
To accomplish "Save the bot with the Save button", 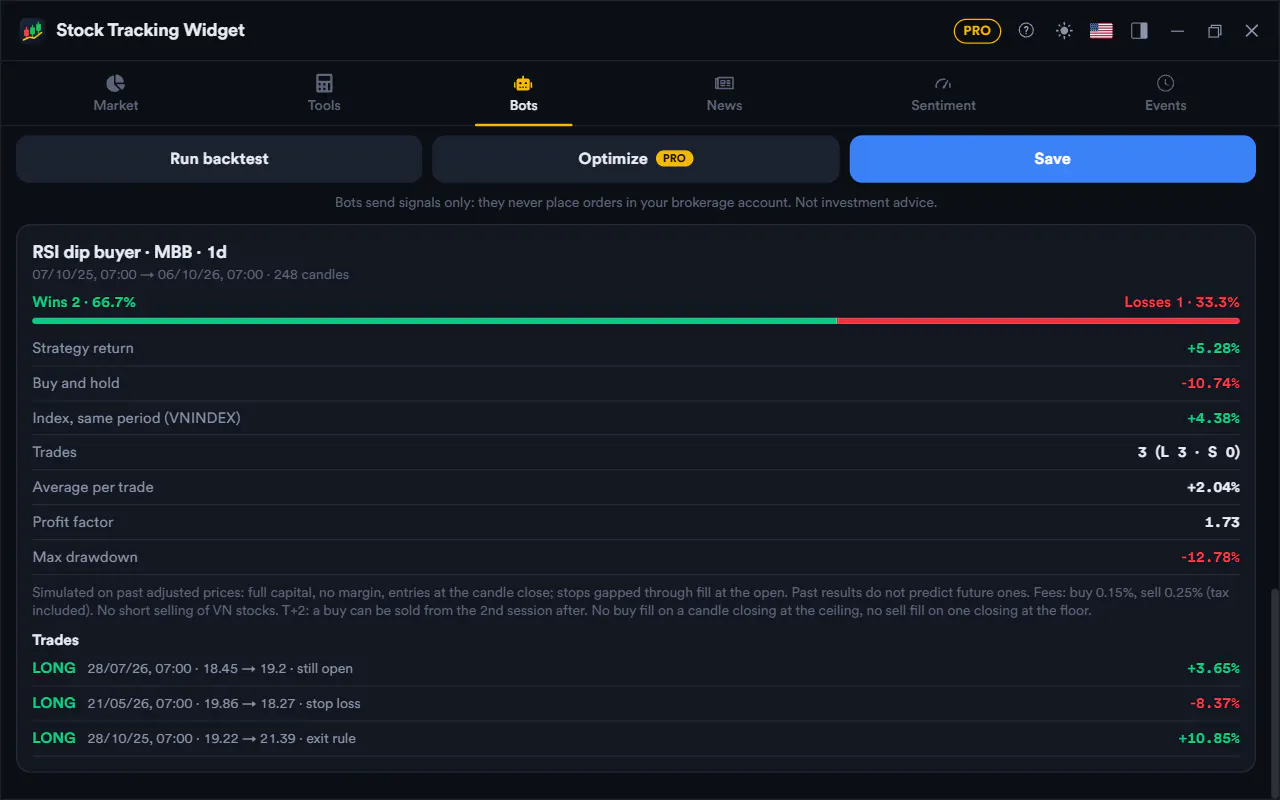I will pyautogui.click(x=1052, y=159).
